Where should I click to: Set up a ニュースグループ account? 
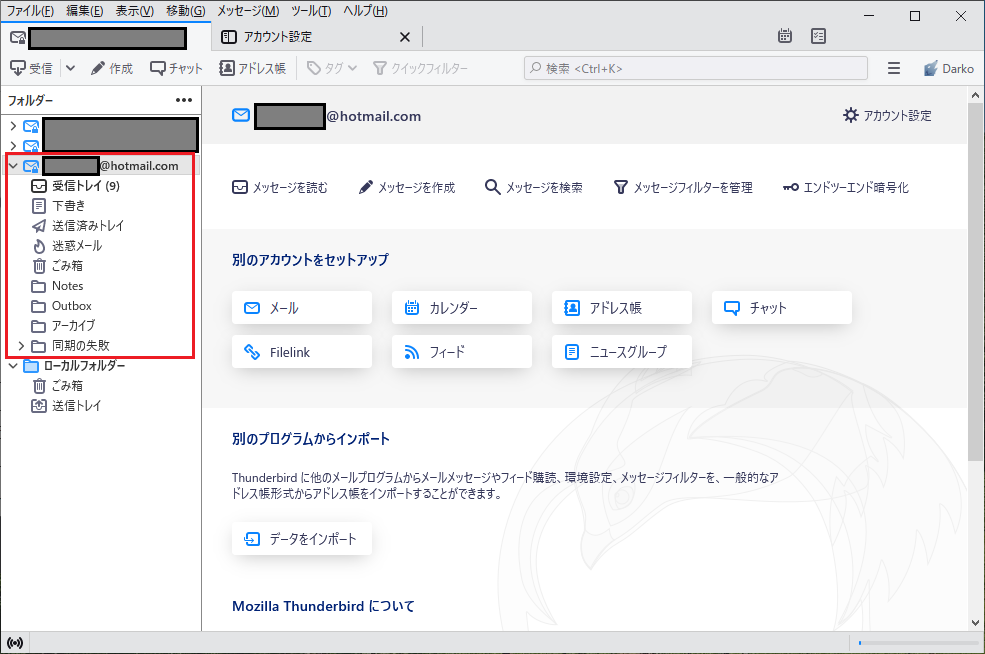pyautogui.click(x=622, y=352)
